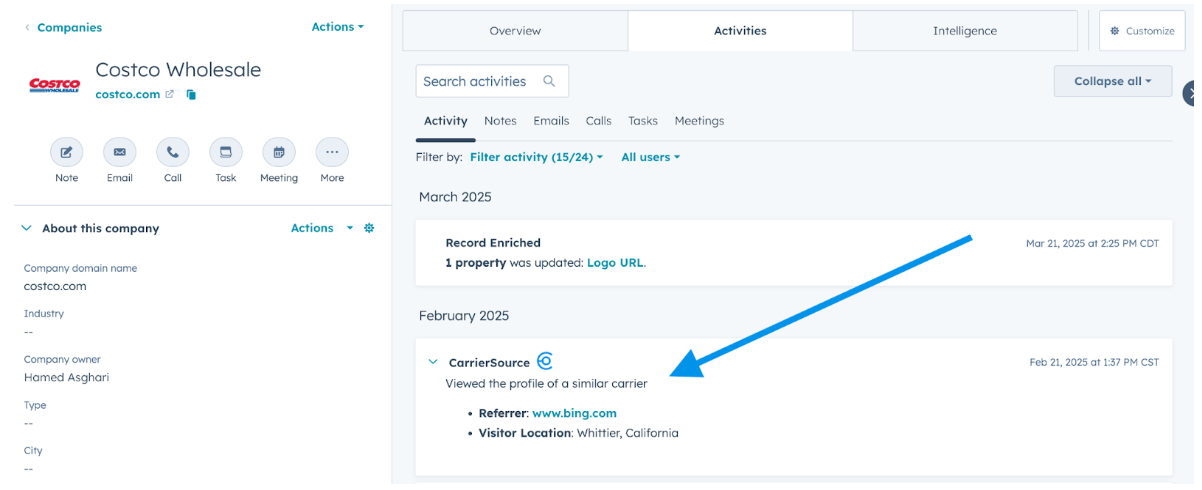This screenshot has height=490, width=1202.
Task: Open the All users filter dropdown
Action: (x=650, y=157)
